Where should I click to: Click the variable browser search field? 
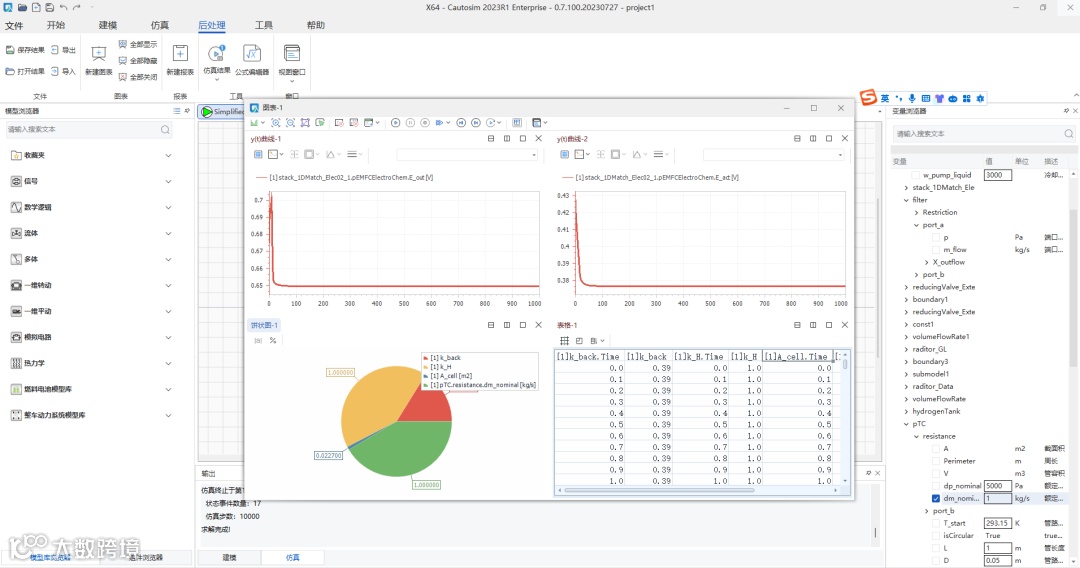(984, 134)
